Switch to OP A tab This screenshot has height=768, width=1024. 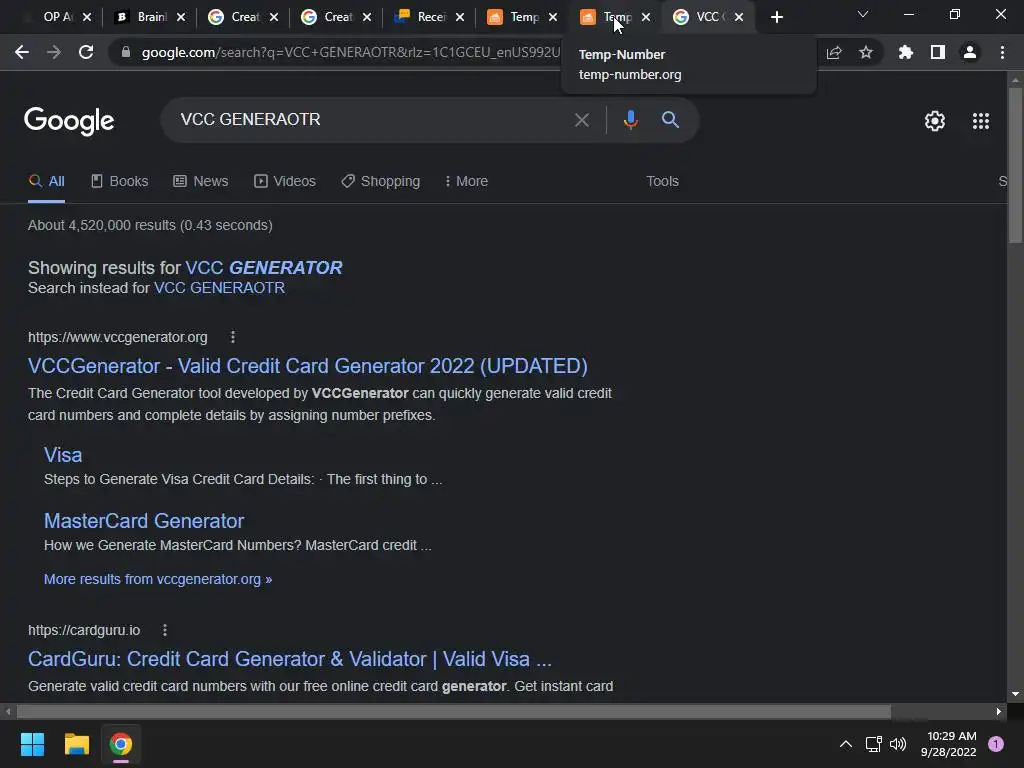coord(57,17)
